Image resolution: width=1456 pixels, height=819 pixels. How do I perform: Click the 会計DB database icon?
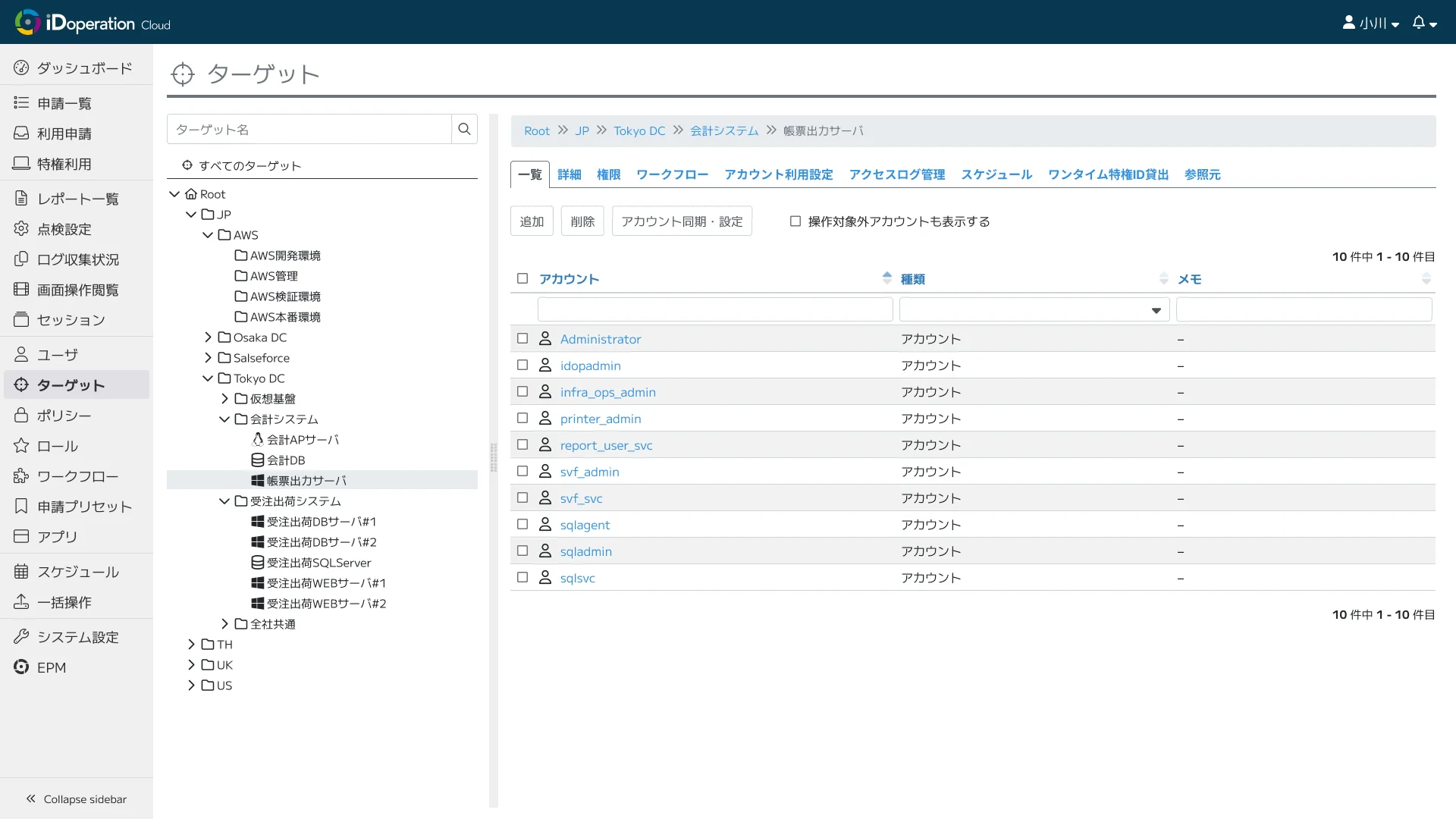pyautogui.click(x=258, y=460)
